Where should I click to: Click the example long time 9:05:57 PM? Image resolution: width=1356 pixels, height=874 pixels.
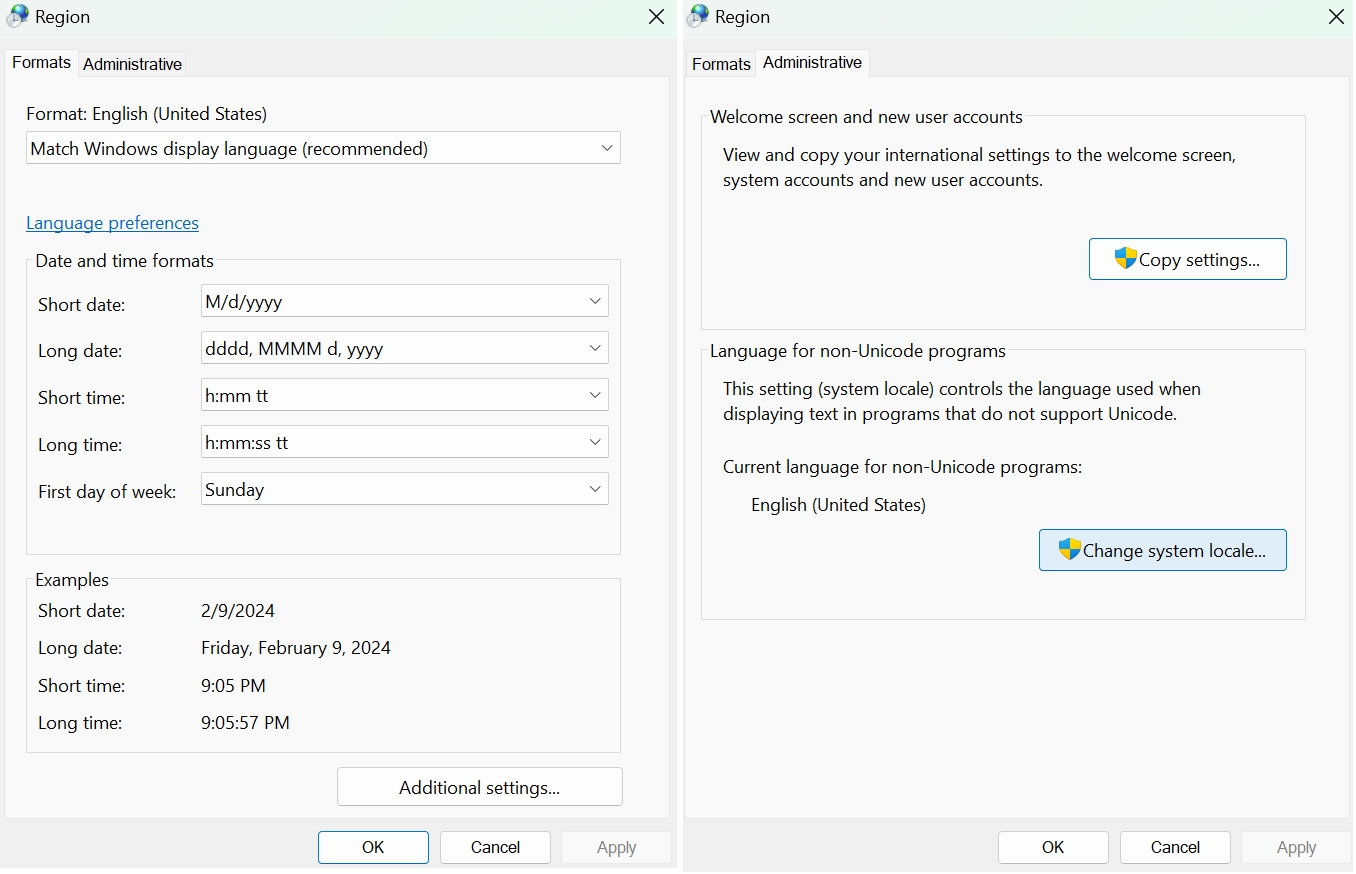click(245, 722)
